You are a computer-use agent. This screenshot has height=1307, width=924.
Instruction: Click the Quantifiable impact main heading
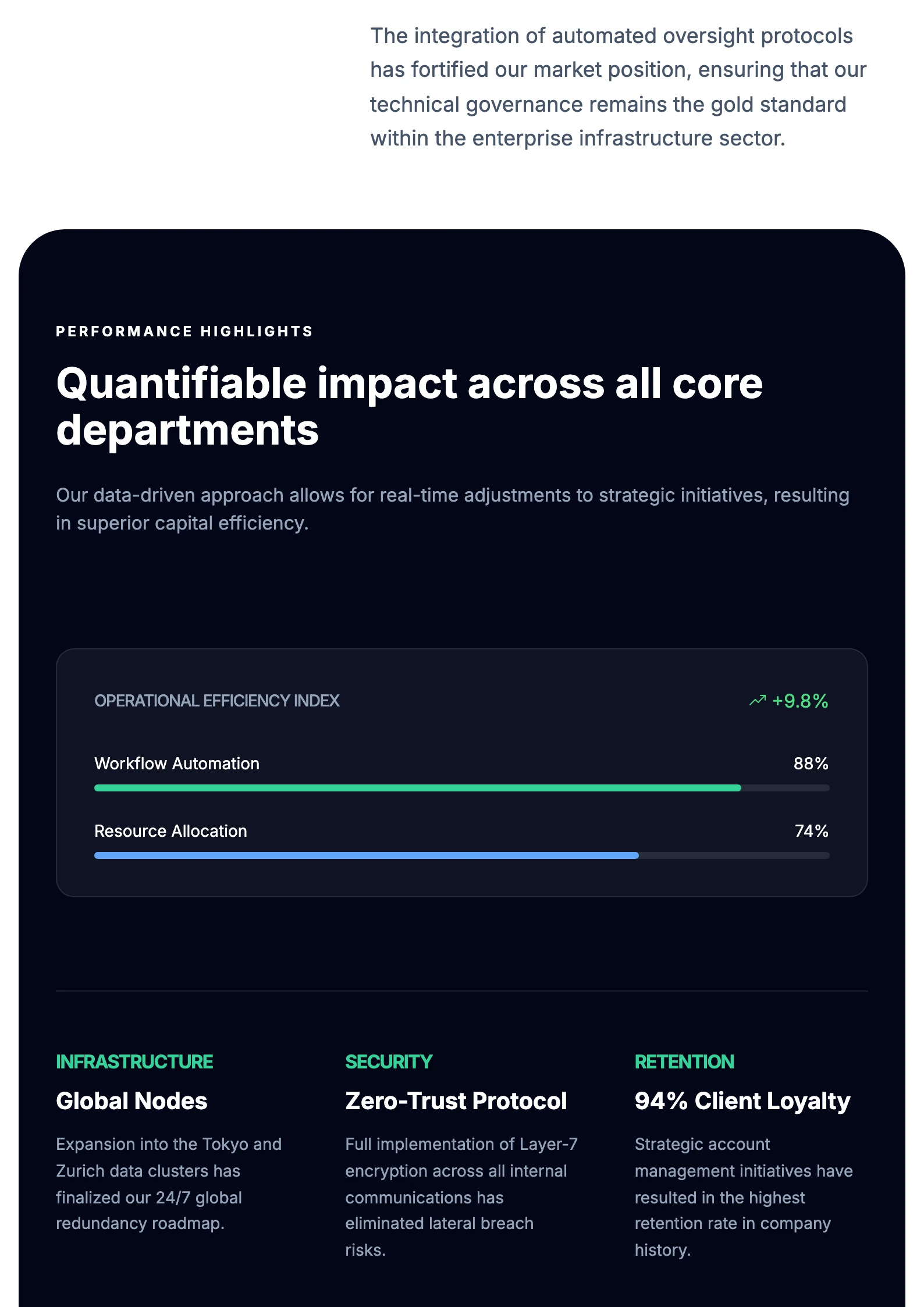click(x=409, y=406)
